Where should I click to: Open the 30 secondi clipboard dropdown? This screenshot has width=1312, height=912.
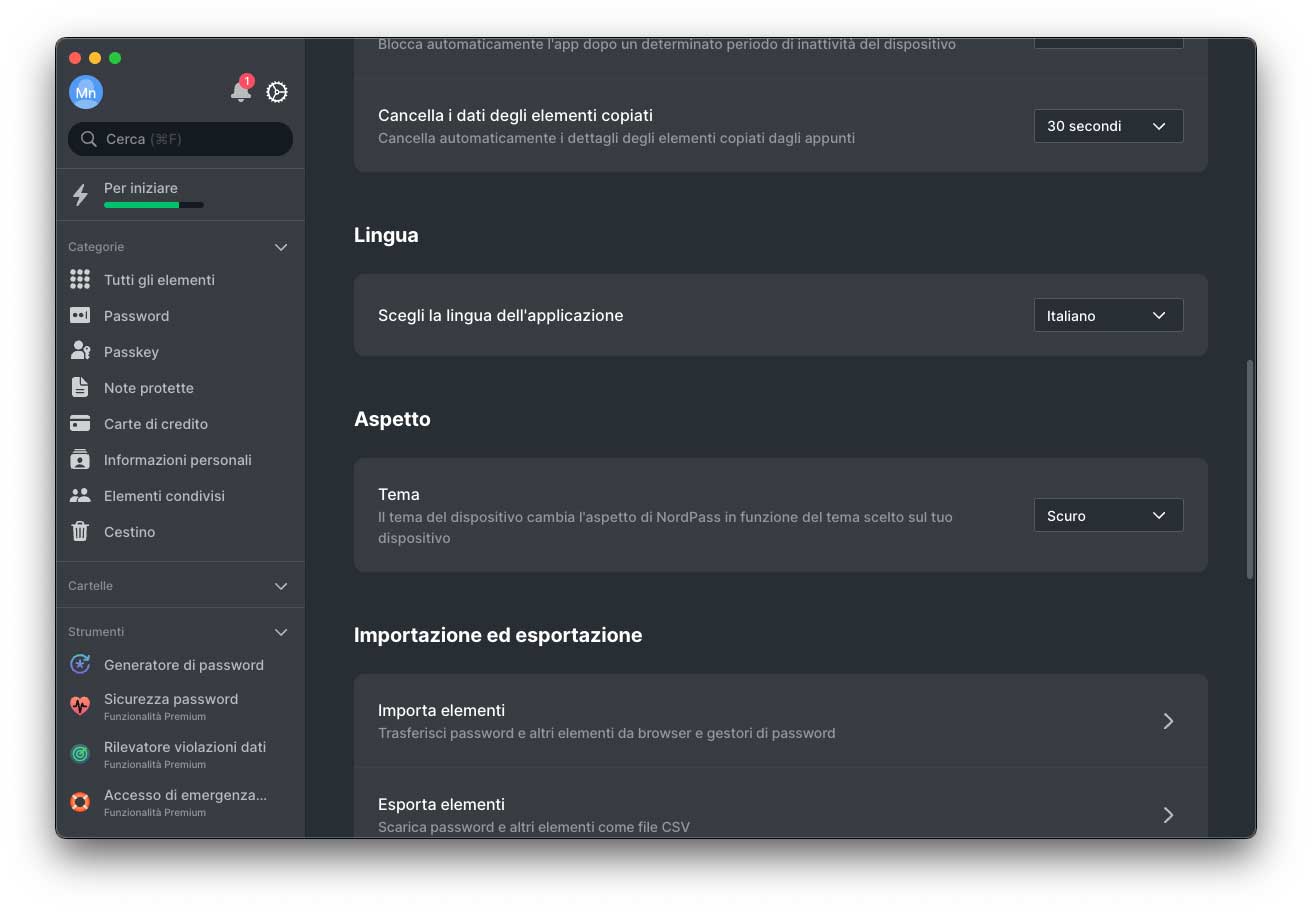click(x=1108, y=126)
